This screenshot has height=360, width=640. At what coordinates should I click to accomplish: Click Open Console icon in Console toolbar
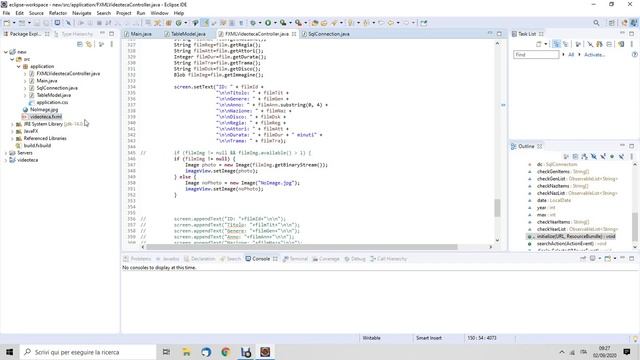608,258
